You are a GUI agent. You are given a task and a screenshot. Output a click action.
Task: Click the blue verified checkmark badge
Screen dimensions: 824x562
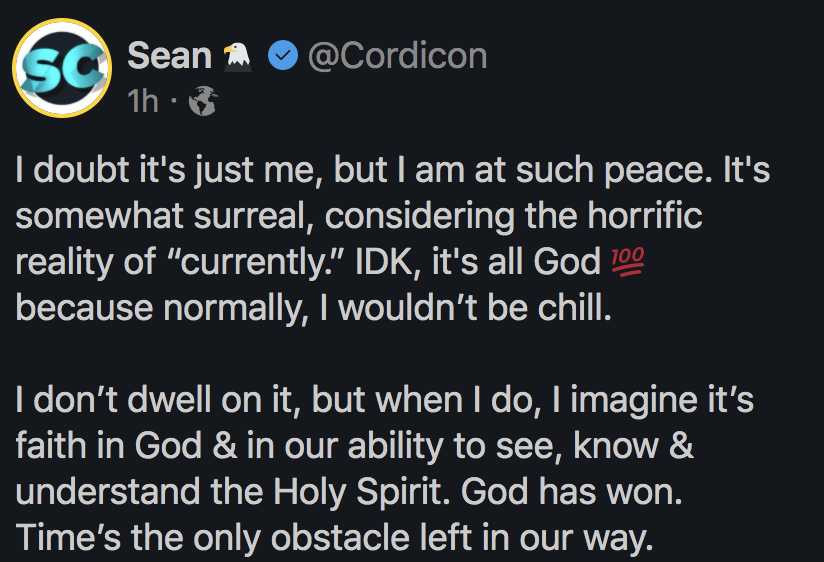[283, 57]
